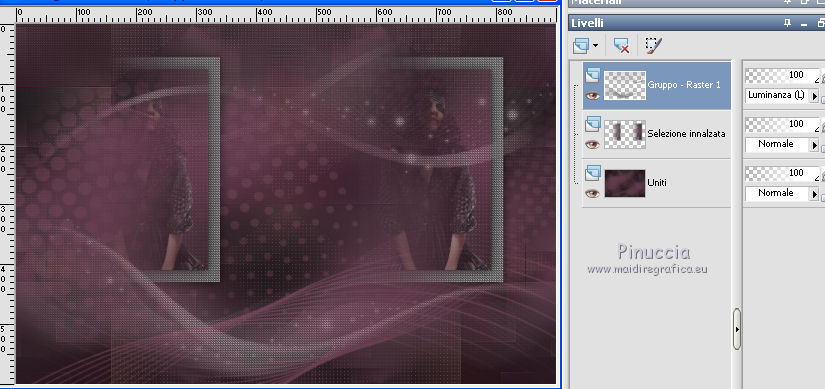825x389 pixels.
Task: Click the Uniti layer thumbnail
Action: point(625,183)
